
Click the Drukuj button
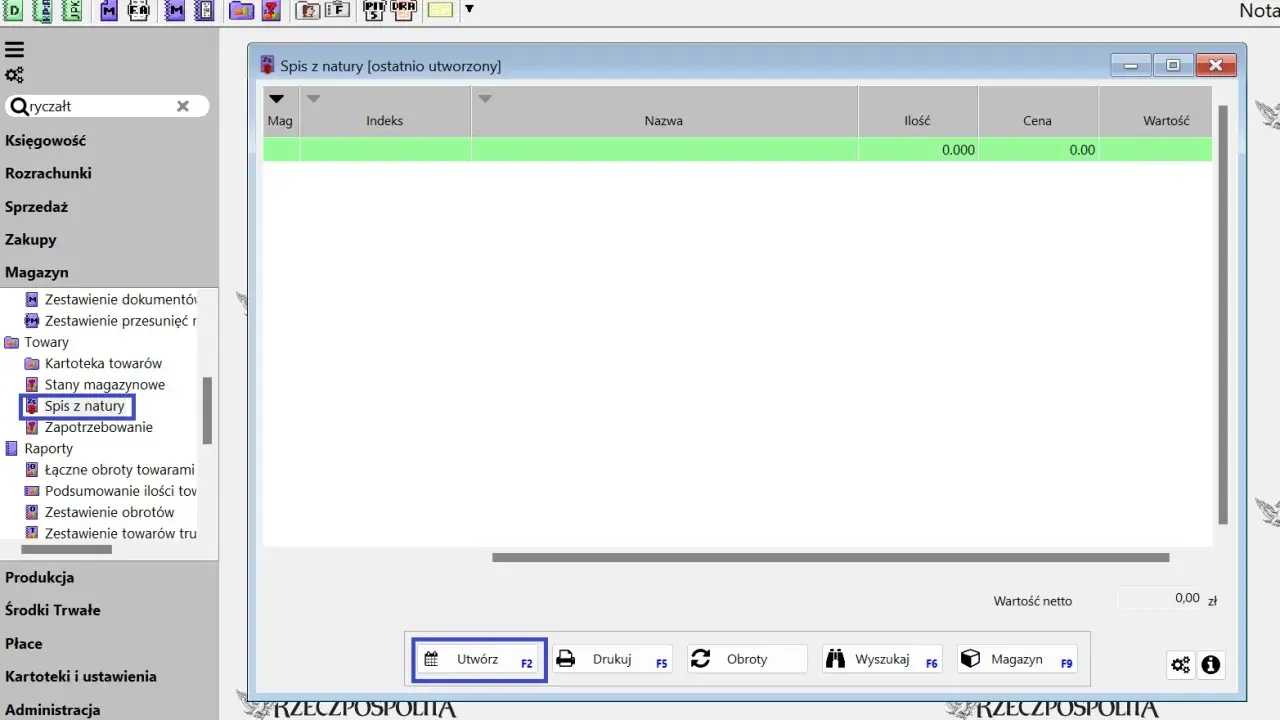[x=613, y=660]
